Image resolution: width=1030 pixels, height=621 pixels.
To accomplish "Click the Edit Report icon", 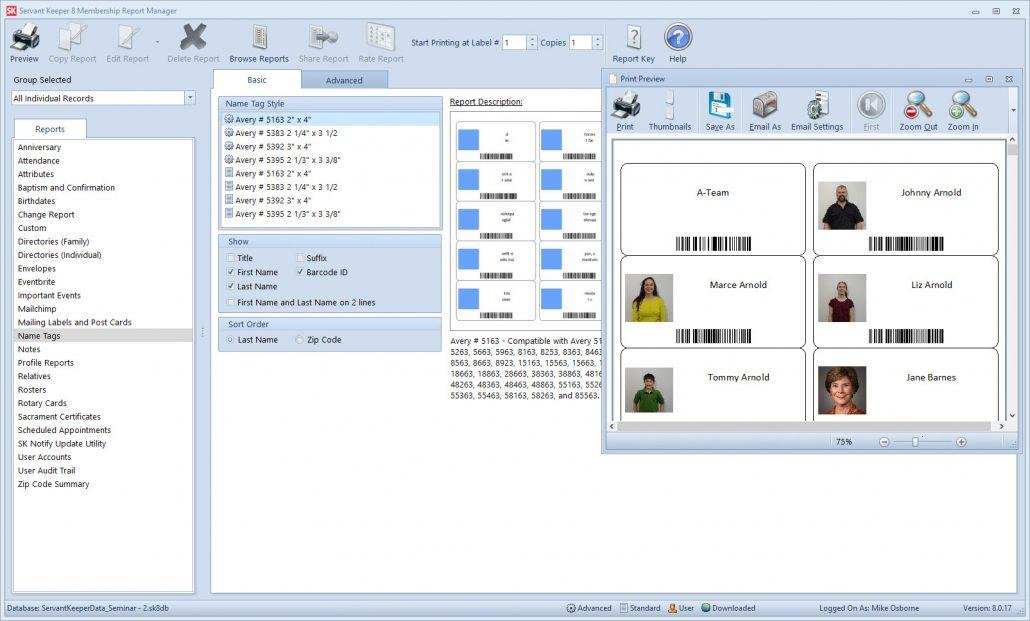I will pyautogui.click(x=128, y=38).
